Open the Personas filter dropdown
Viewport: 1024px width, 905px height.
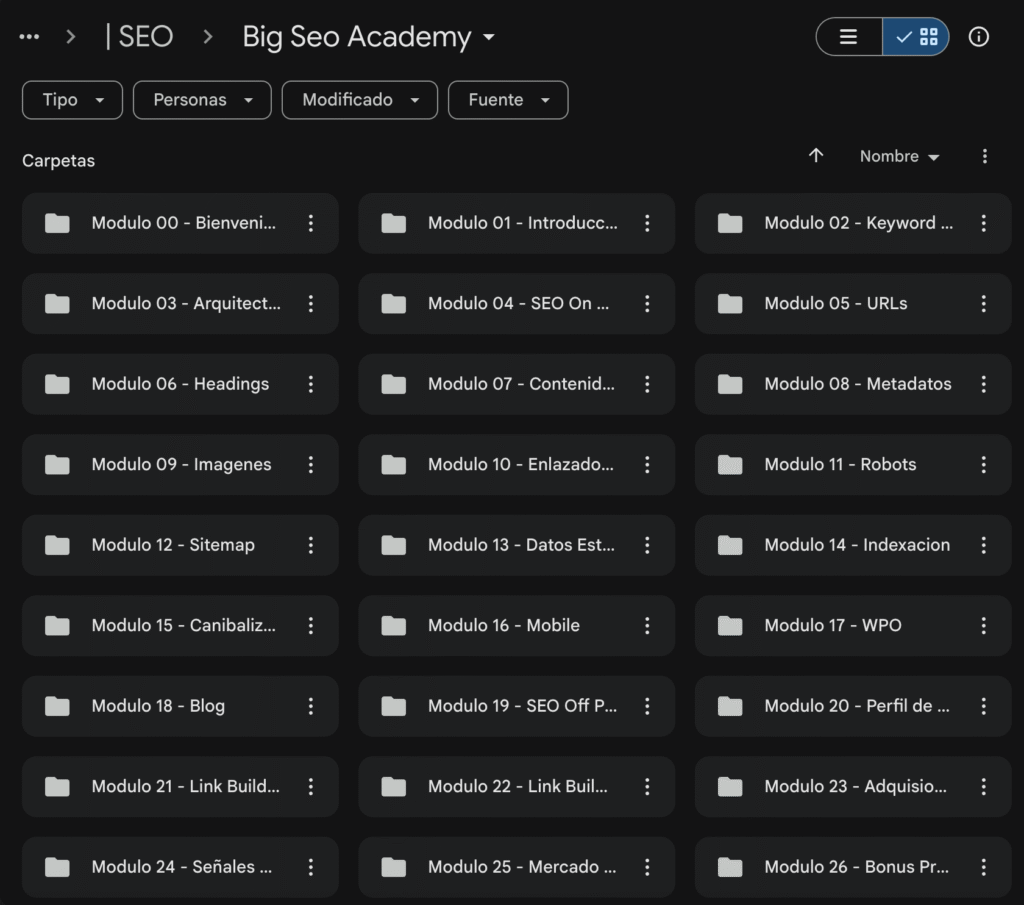[x=202, y=100]
